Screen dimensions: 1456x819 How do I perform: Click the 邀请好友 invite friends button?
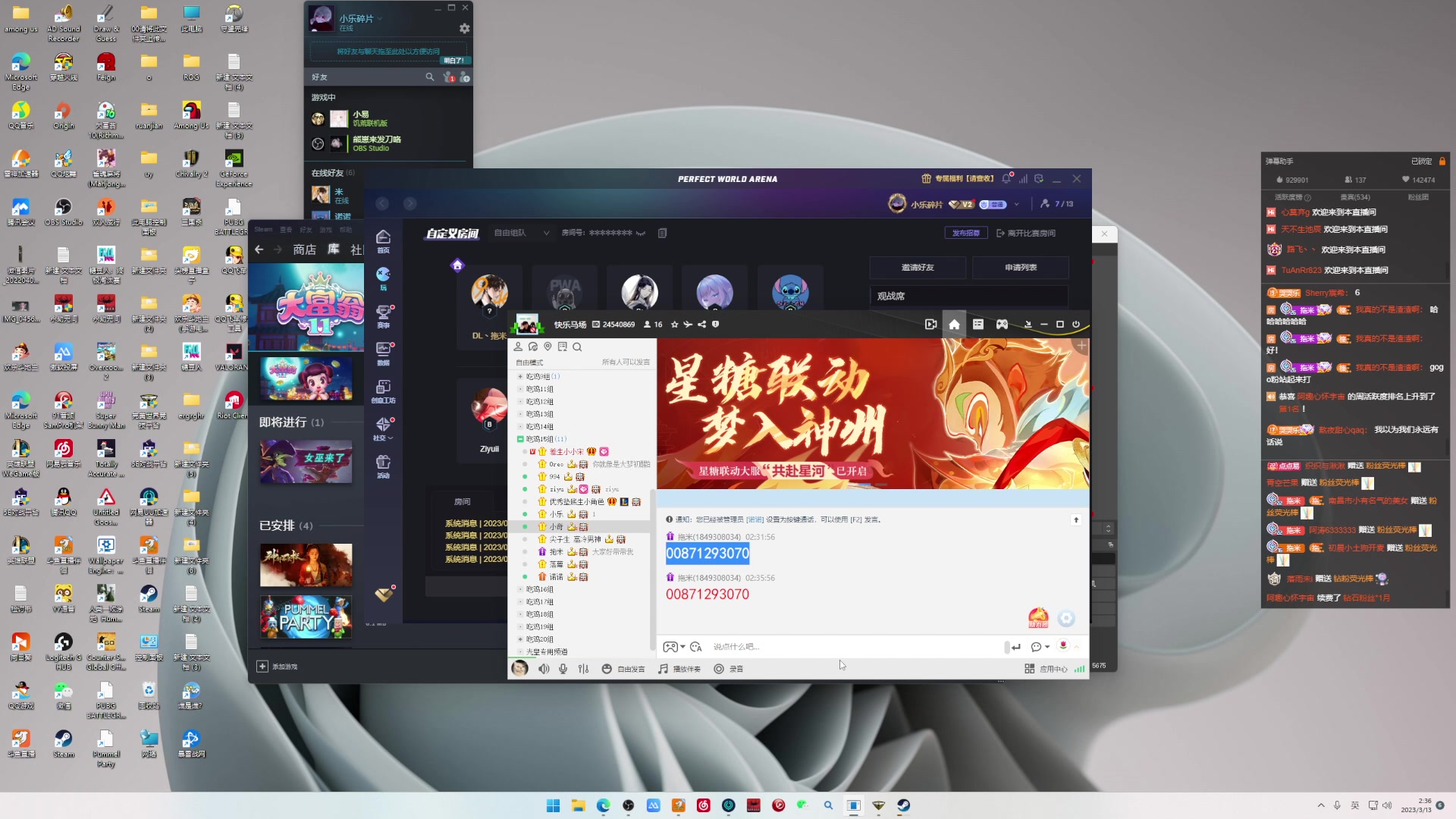pyautogui.click(x=918, y=268)
